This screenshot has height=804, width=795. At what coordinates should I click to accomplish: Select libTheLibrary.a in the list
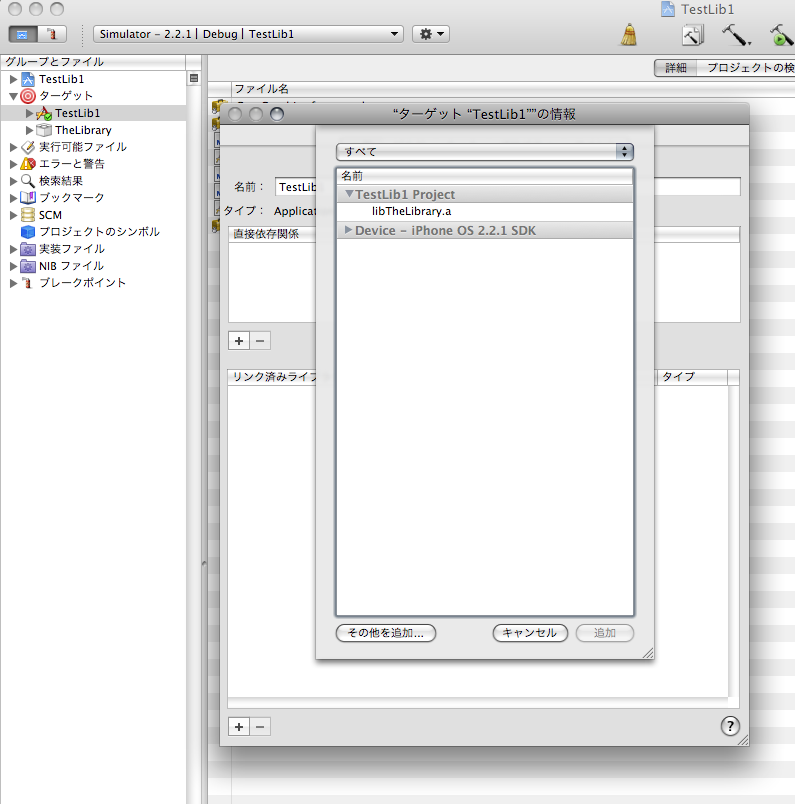(x=485, y=211)
